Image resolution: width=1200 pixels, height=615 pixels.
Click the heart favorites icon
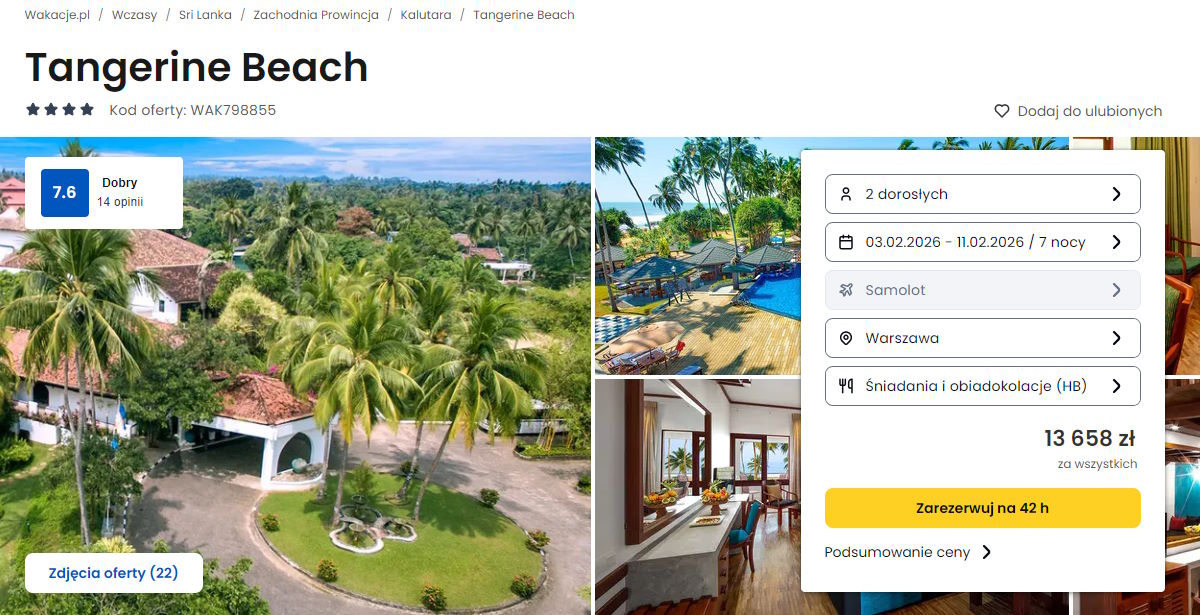[x=1002, y=111]
